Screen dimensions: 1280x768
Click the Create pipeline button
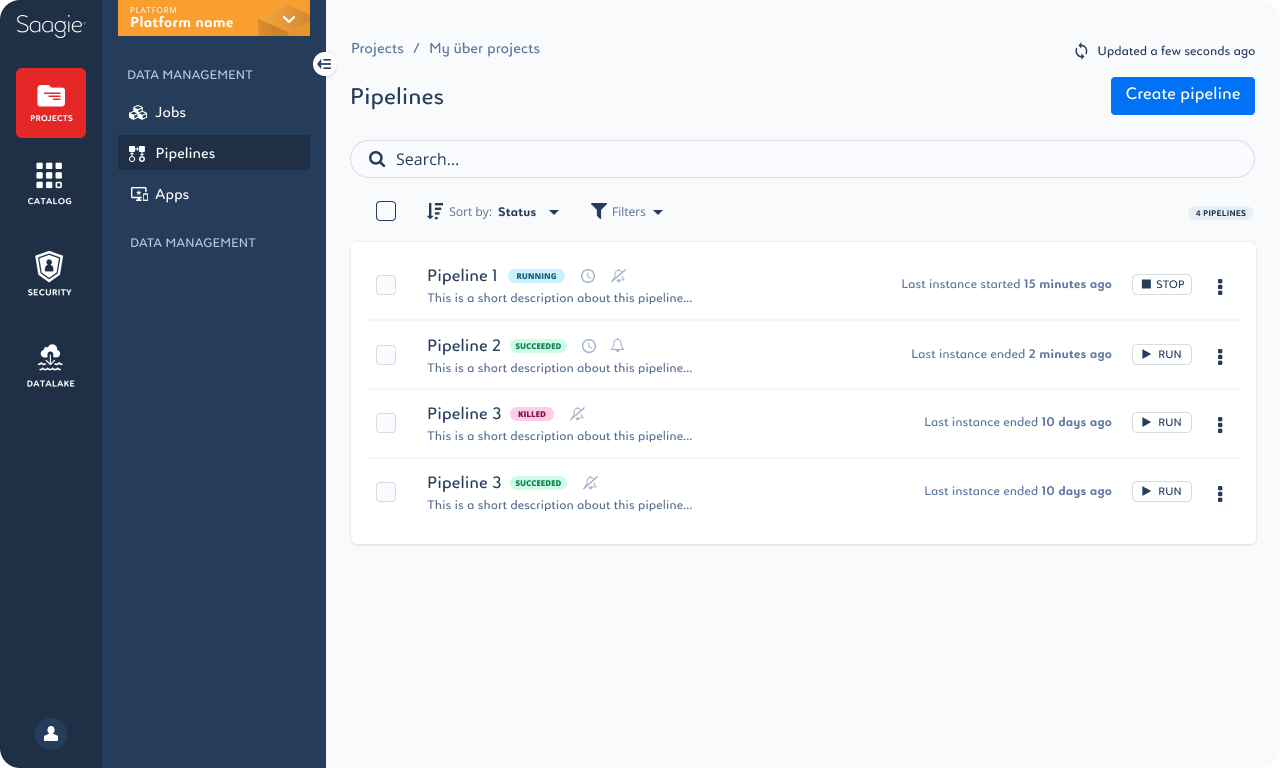coord(1183,95)
